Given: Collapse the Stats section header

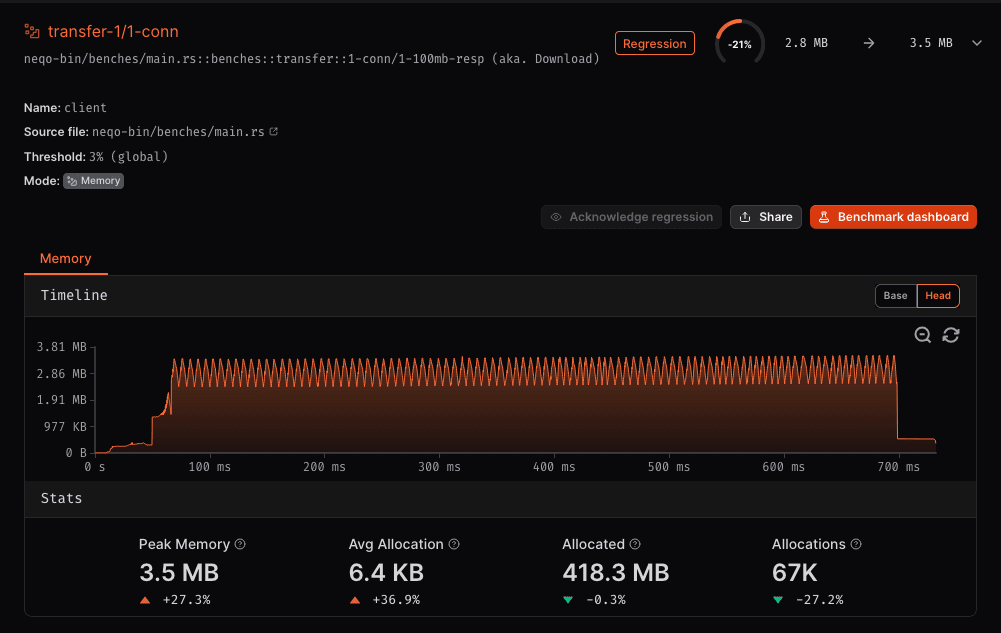Looking at the screenshot, I should click(x=61, y=498).
